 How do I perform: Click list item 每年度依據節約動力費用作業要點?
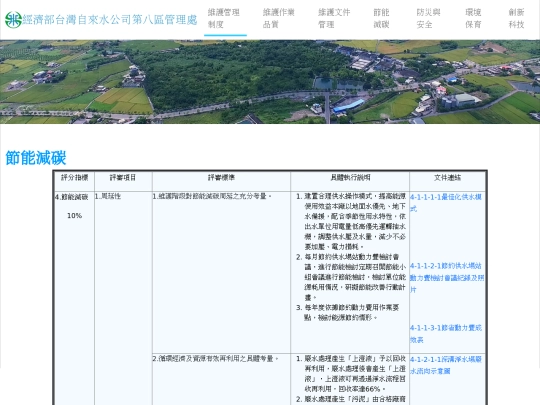[351, 312]
